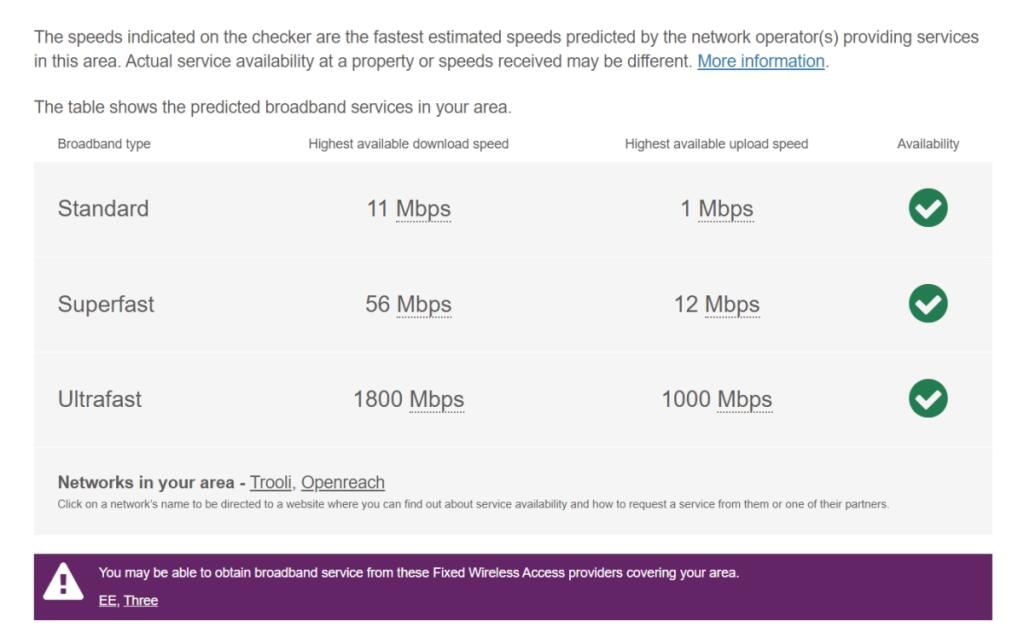The image size is (1024, 633).
Task: Click Mbps abbreviation beside Standard 11 download
Action: [423, 209]
